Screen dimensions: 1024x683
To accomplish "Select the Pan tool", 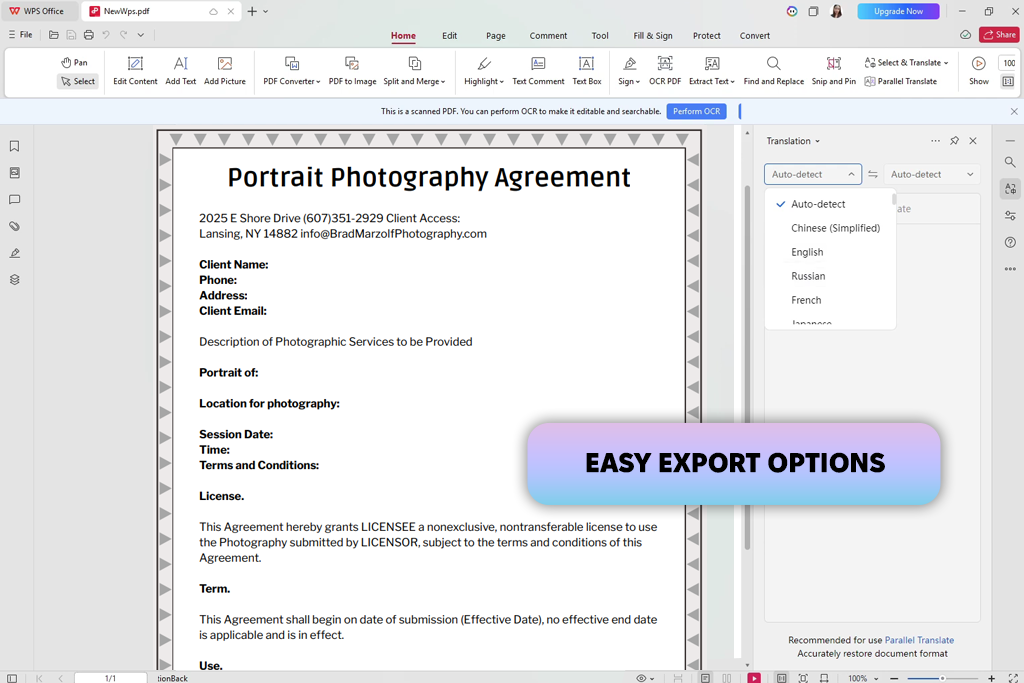I will tap(74, 62).
